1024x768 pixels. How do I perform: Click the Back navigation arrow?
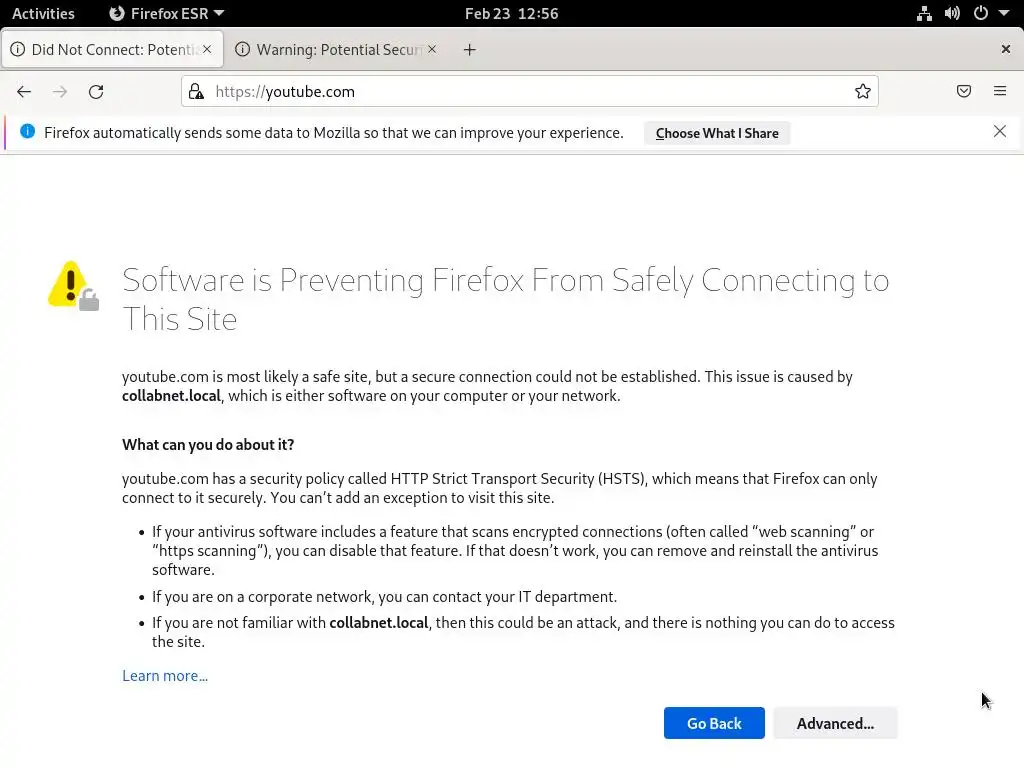click(x=24, y=91)
